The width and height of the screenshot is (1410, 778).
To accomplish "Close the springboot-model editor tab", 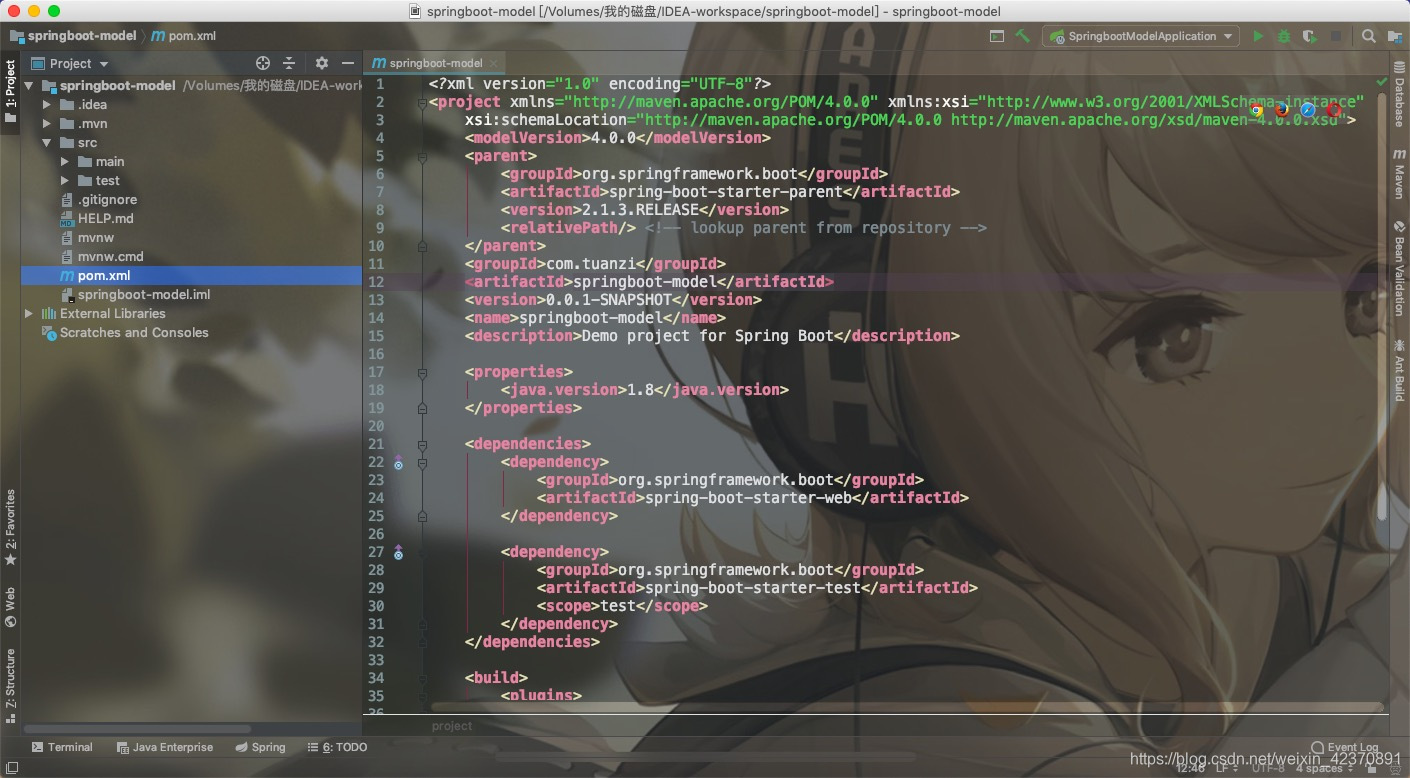I will click(x=494, y=63).
